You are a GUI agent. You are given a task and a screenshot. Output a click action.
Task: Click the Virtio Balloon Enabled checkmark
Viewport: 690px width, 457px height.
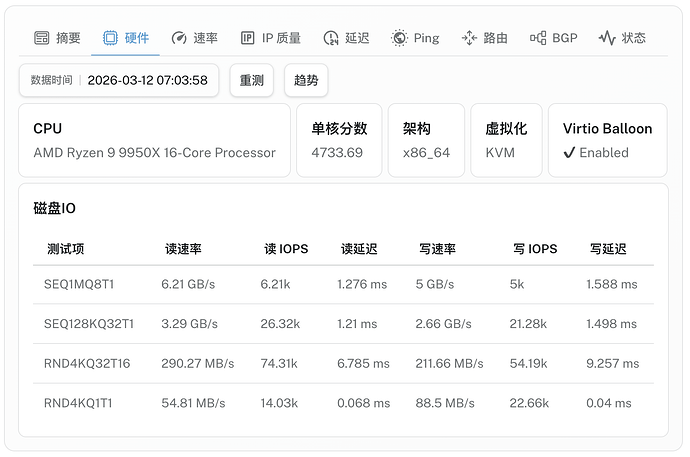(569, 153)
